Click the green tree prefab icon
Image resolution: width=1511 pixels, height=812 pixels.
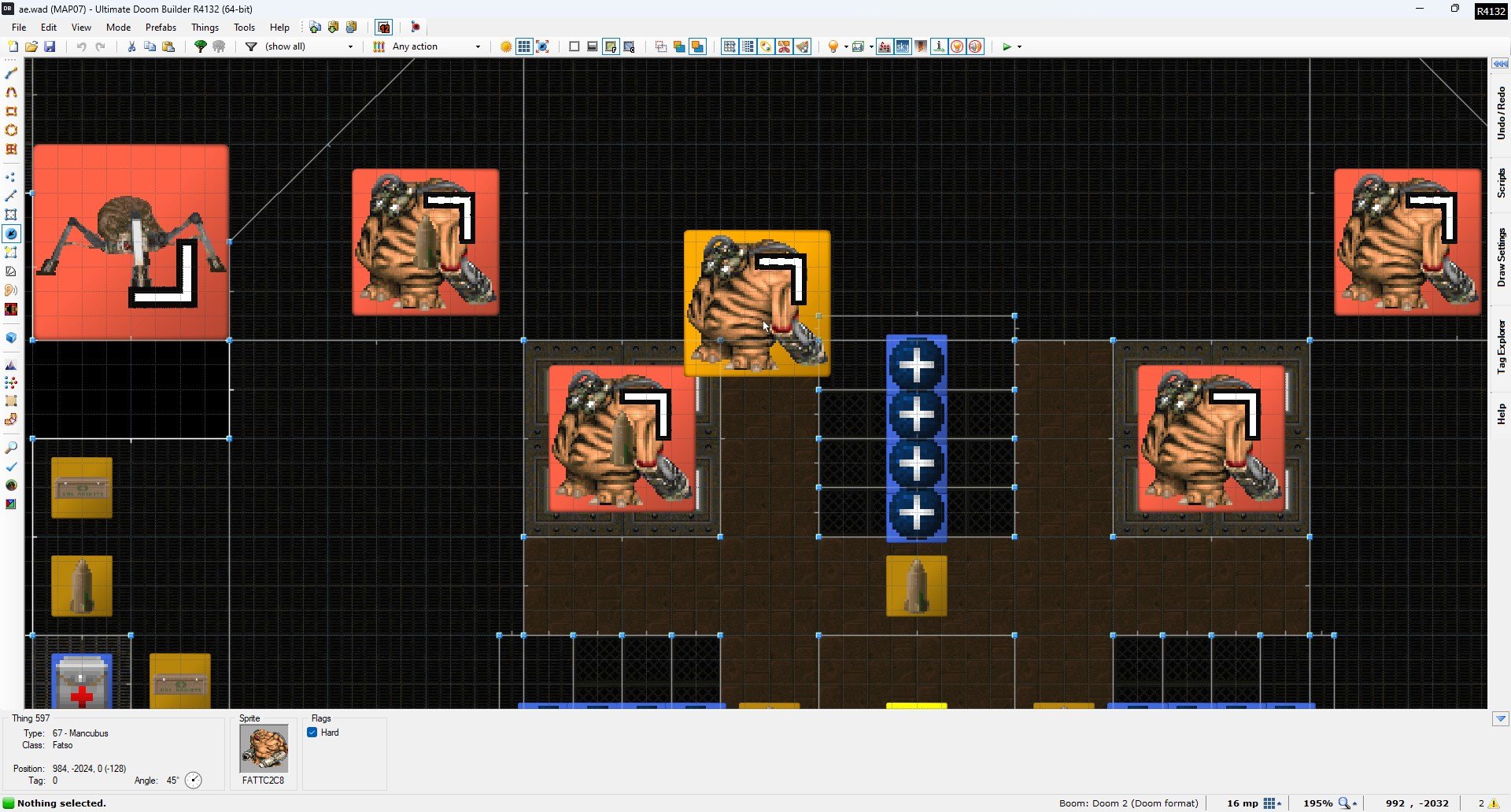(201, 46)
